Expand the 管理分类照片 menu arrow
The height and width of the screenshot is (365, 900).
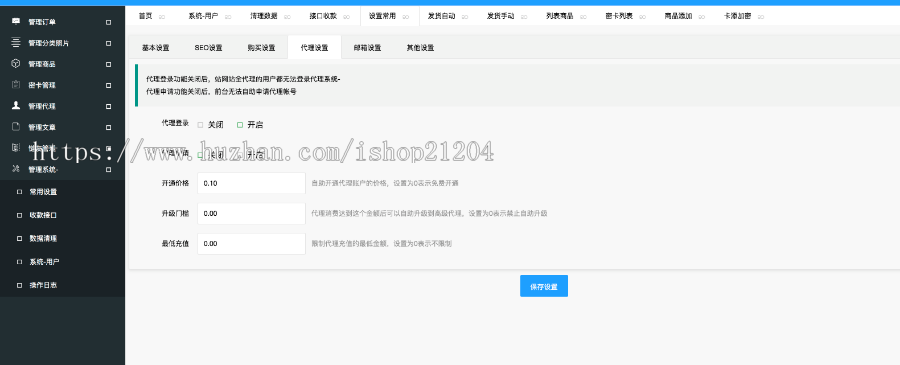point(108,43)
